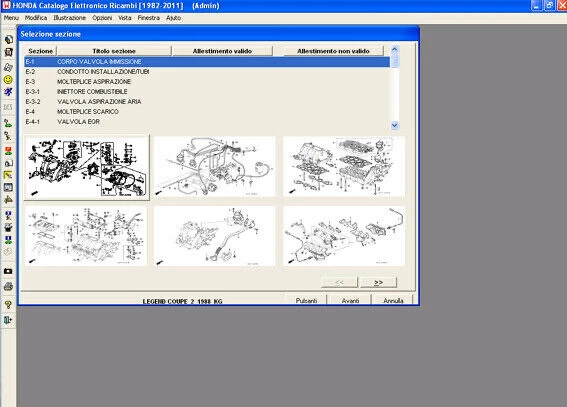The height and width of the screenshot is (407, 567).
Task: Click the blue running figure toolbar icon
Action: [8, 92]
